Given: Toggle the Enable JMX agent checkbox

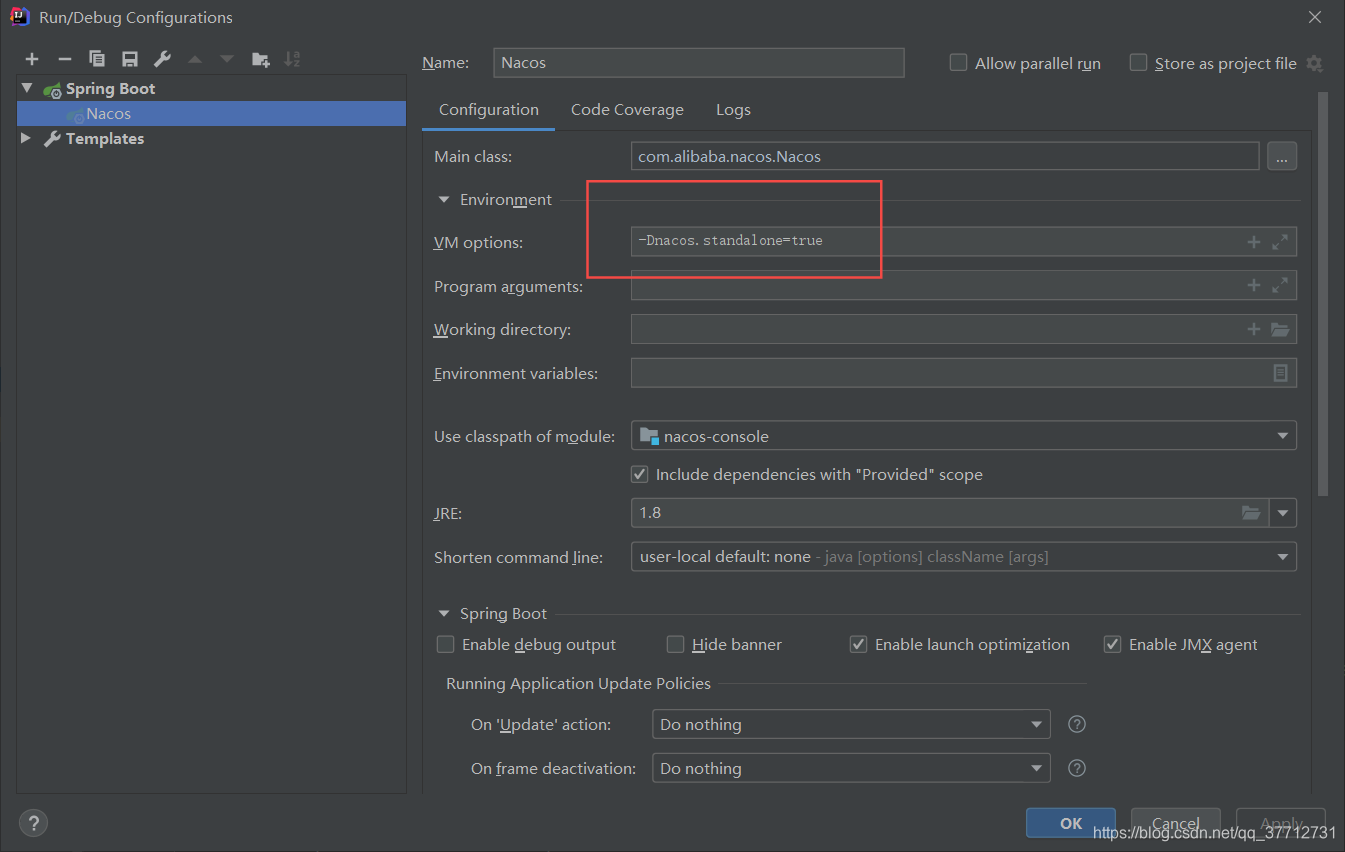Looking at the screenshot, I should click(x=1112, y=644).
